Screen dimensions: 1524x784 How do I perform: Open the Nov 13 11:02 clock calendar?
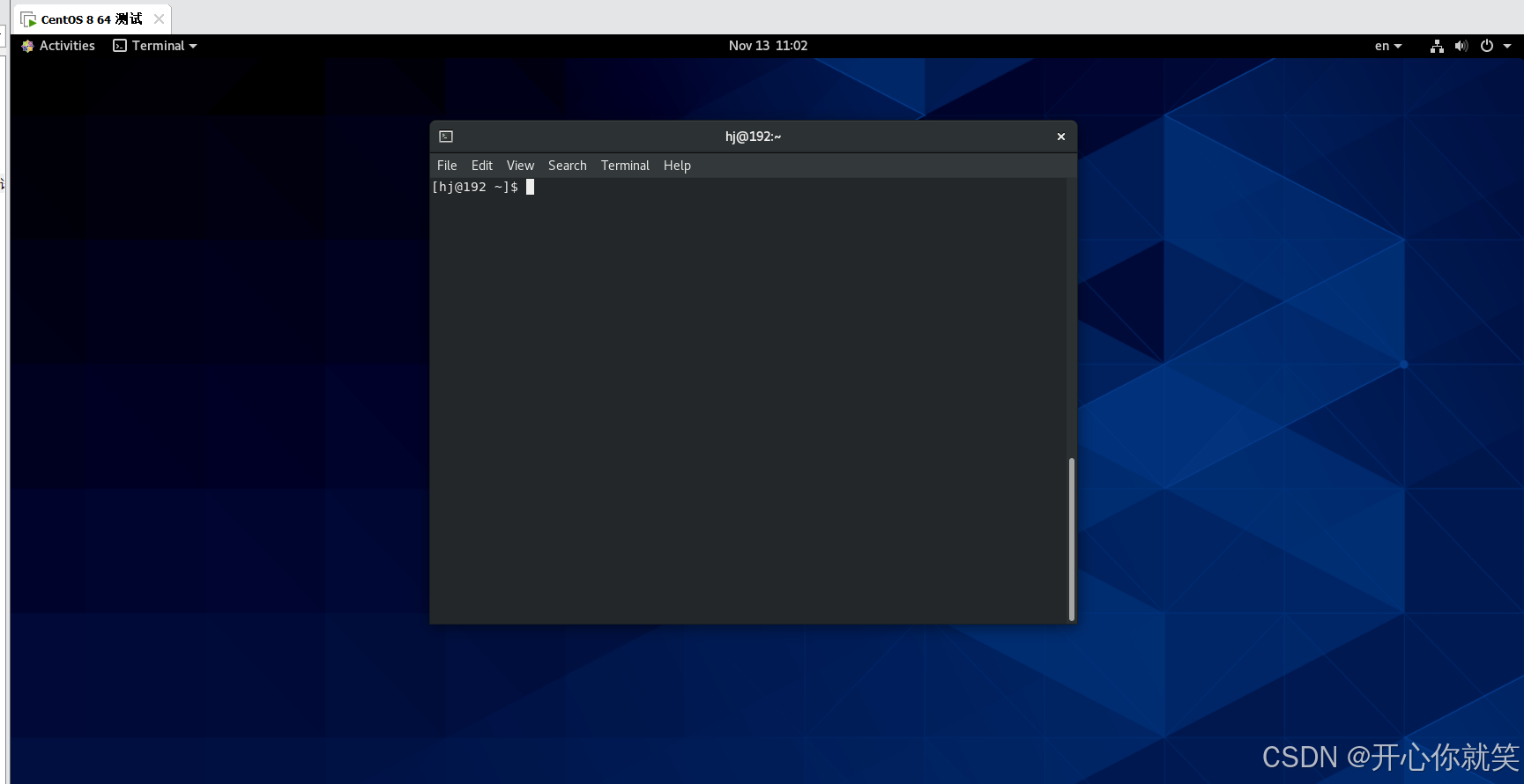(x=768, y=46)
